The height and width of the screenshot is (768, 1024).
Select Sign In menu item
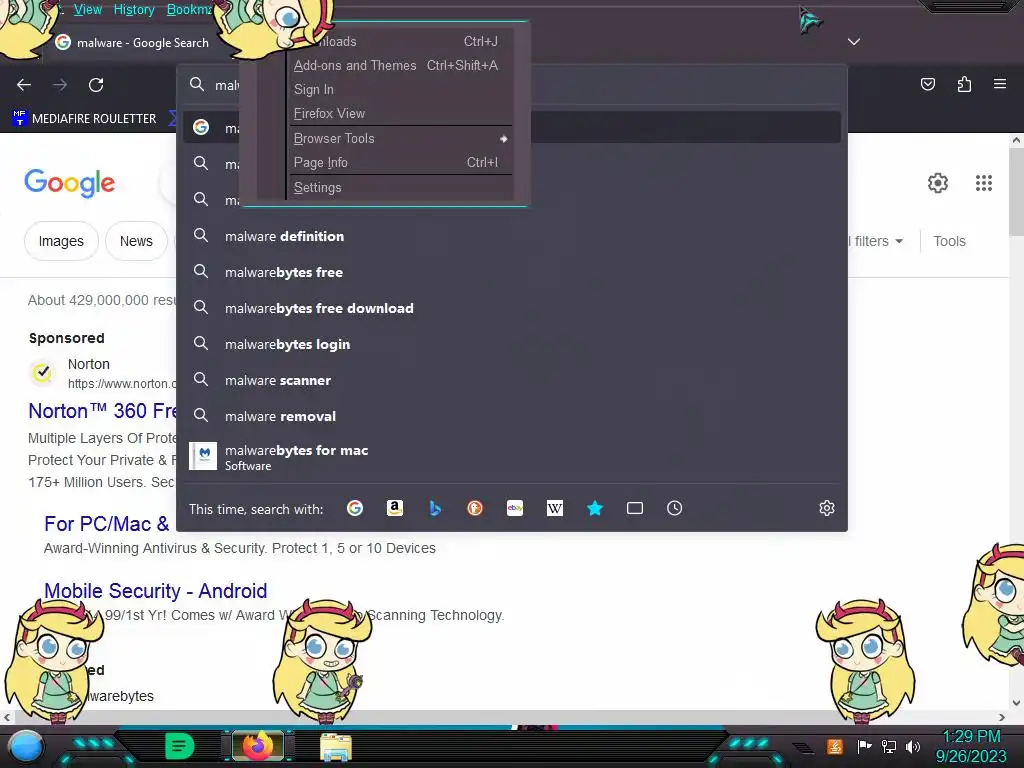(400, 89)
